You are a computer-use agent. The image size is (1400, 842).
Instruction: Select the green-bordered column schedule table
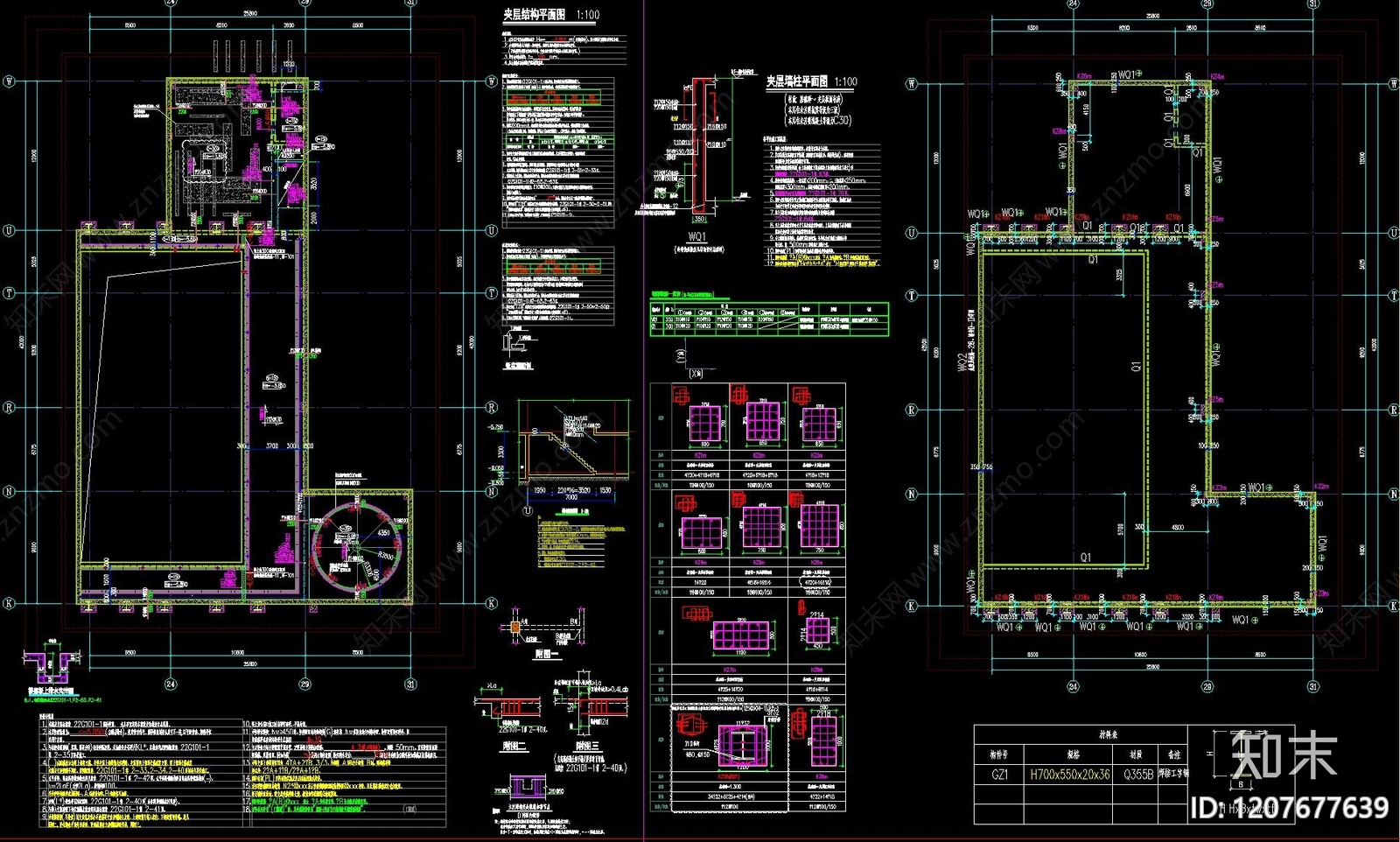click(x=769, y=319)
